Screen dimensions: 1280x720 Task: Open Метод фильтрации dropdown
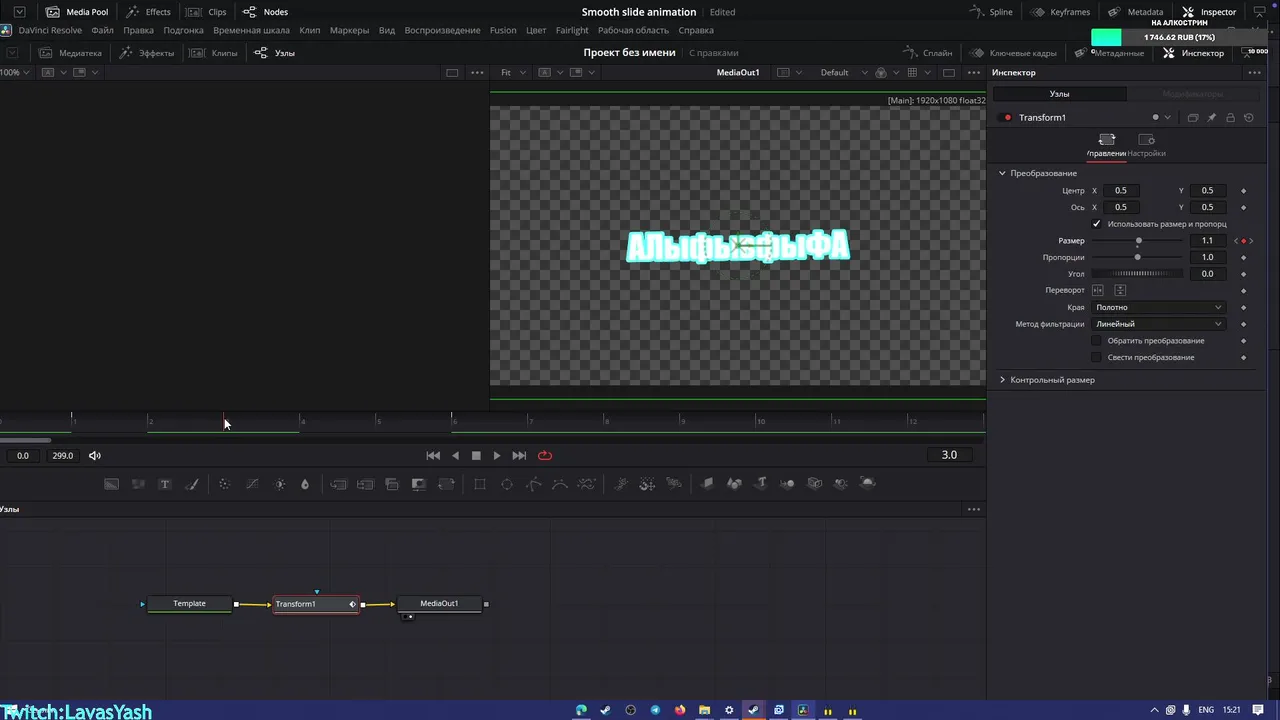[1159, 324]
